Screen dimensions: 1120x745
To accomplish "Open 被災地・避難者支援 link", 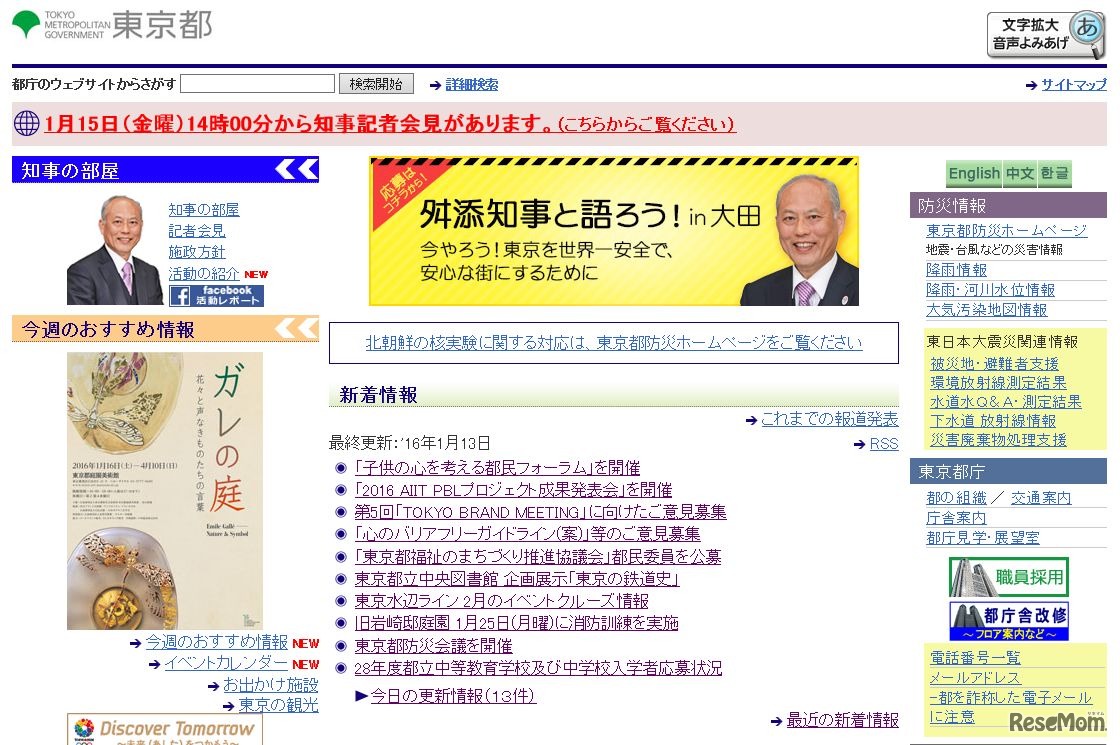I will point(994,364).
